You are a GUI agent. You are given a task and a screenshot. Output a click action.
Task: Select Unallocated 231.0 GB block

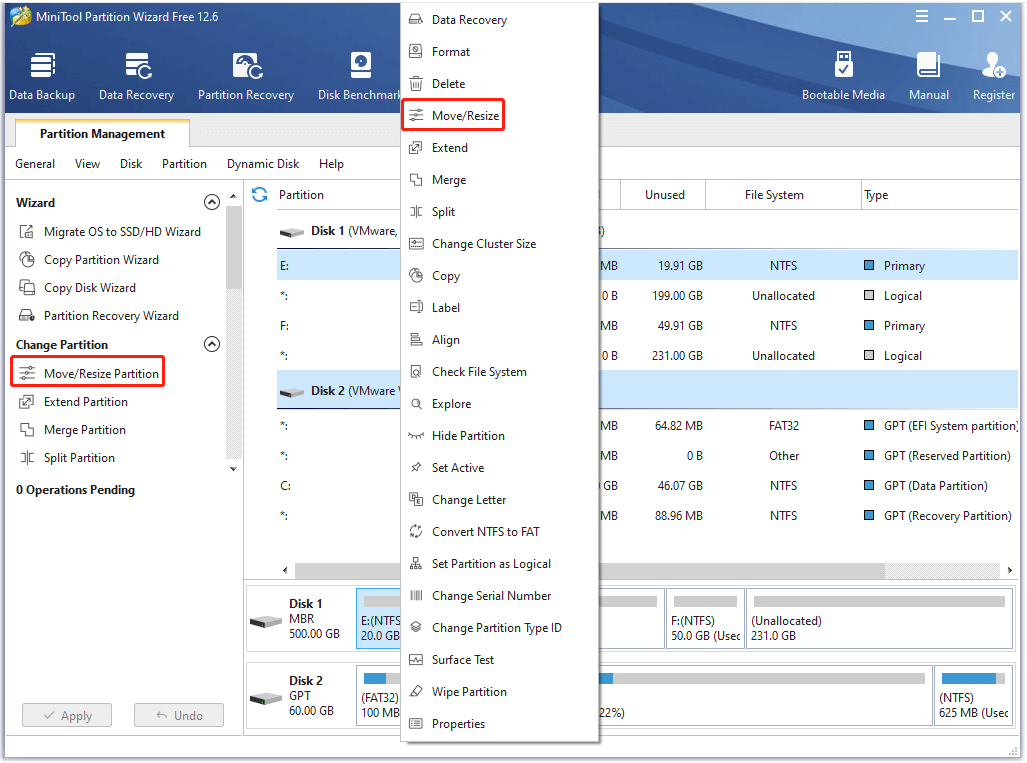880,619
